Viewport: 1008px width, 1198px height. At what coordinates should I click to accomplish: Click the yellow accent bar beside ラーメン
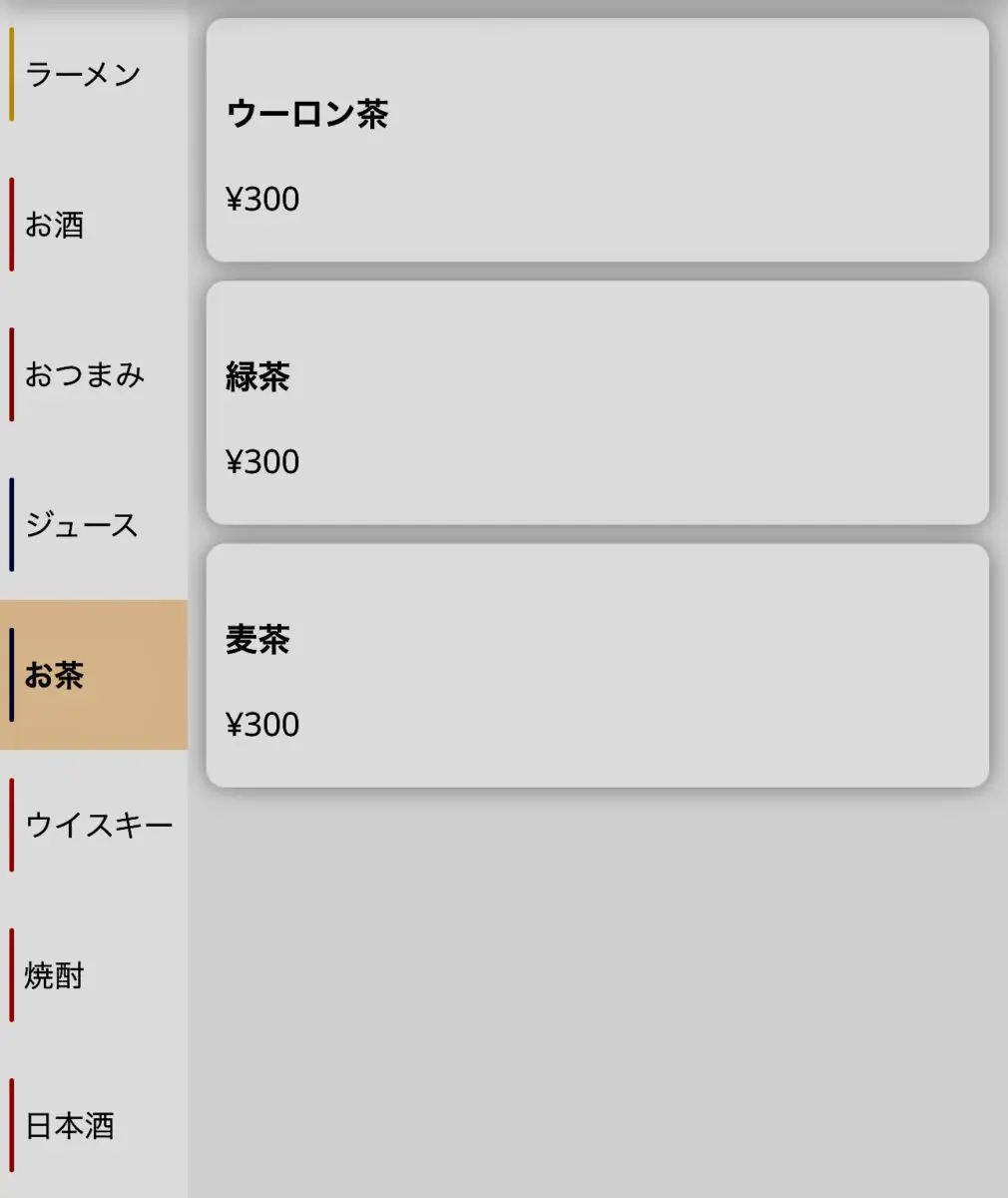(12, 75)
